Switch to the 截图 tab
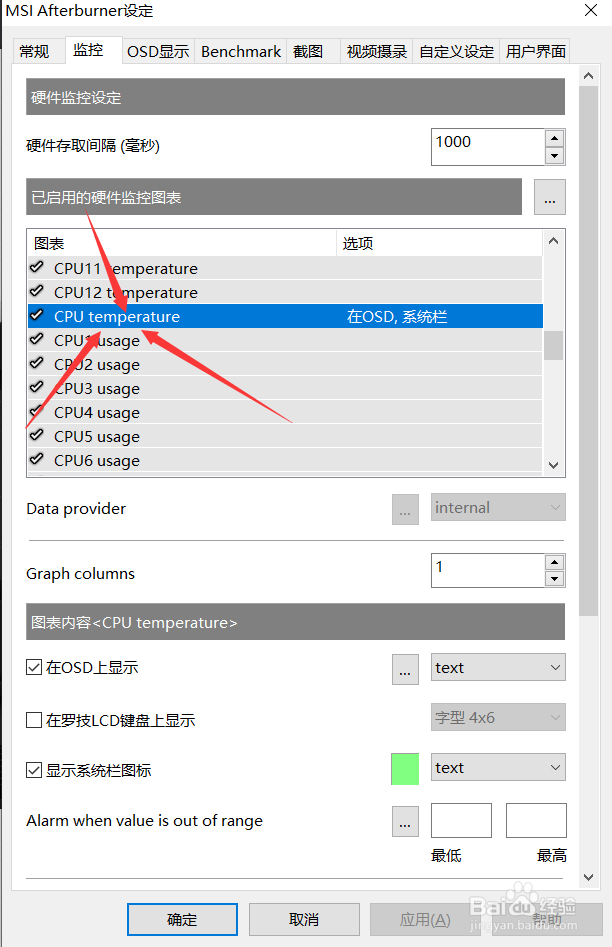The image size is (612, 947). click(x=313, y=52)
